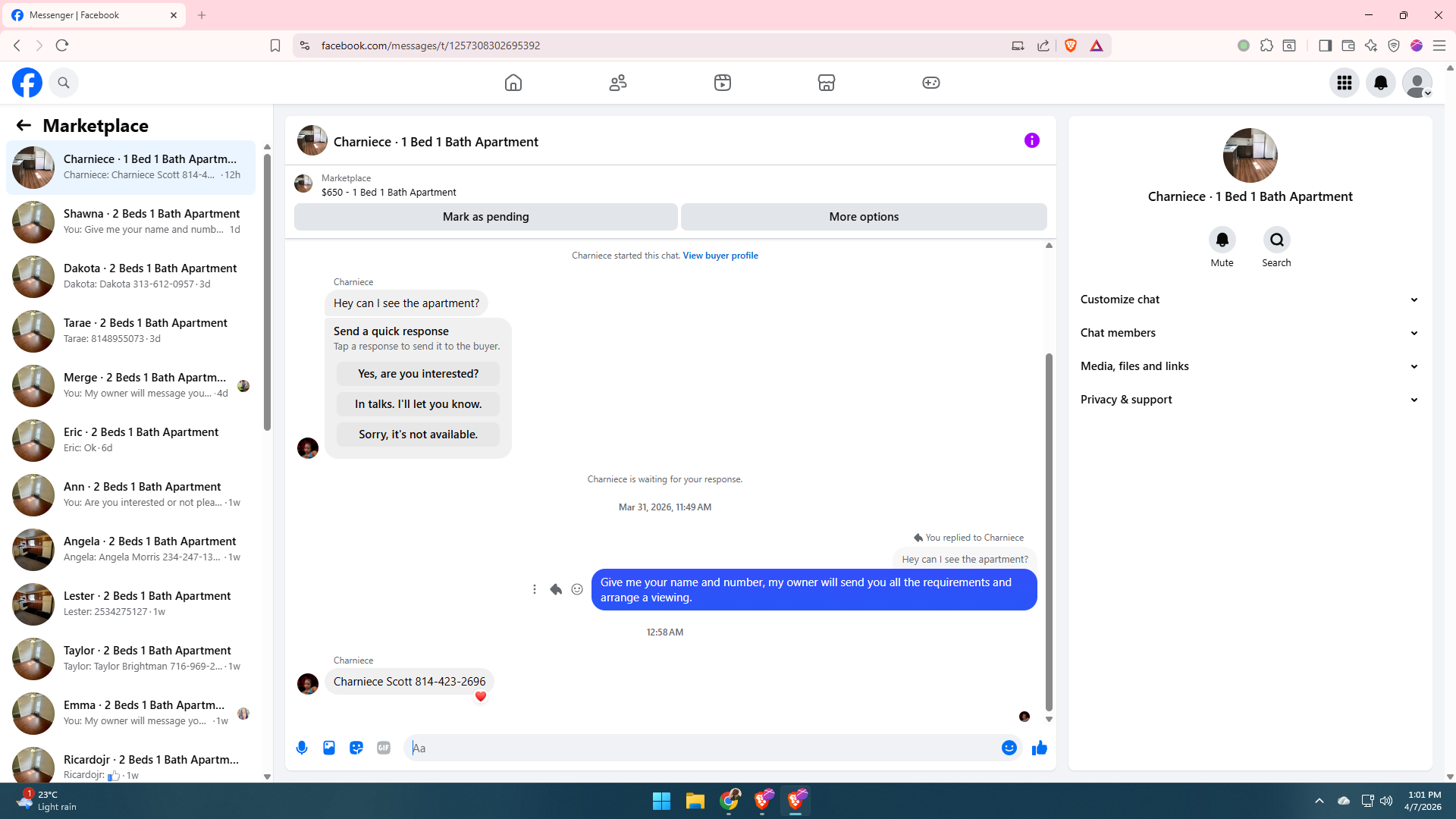Open the Gaming icon in top navigation
The height and width of the screenshot is (819, 1456).
click(931, 83)
